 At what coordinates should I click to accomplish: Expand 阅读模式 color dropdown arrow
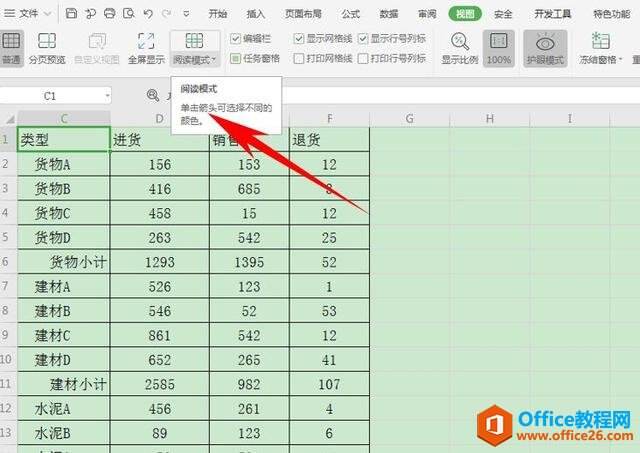pyautogui.click(x=214, y=60)
